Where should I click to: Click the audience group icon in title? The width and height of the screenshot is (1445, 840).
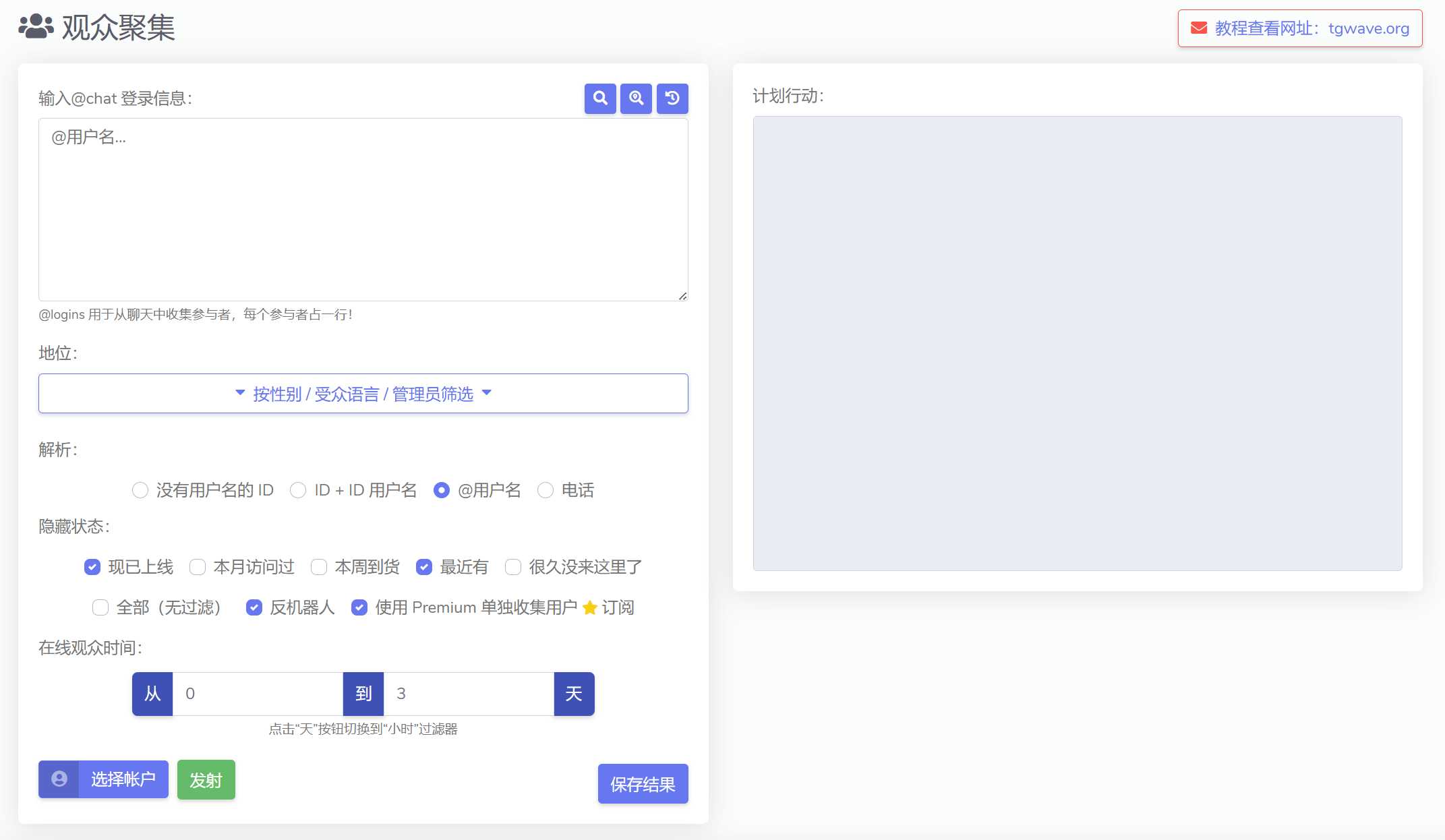click(x=36, y=27)
